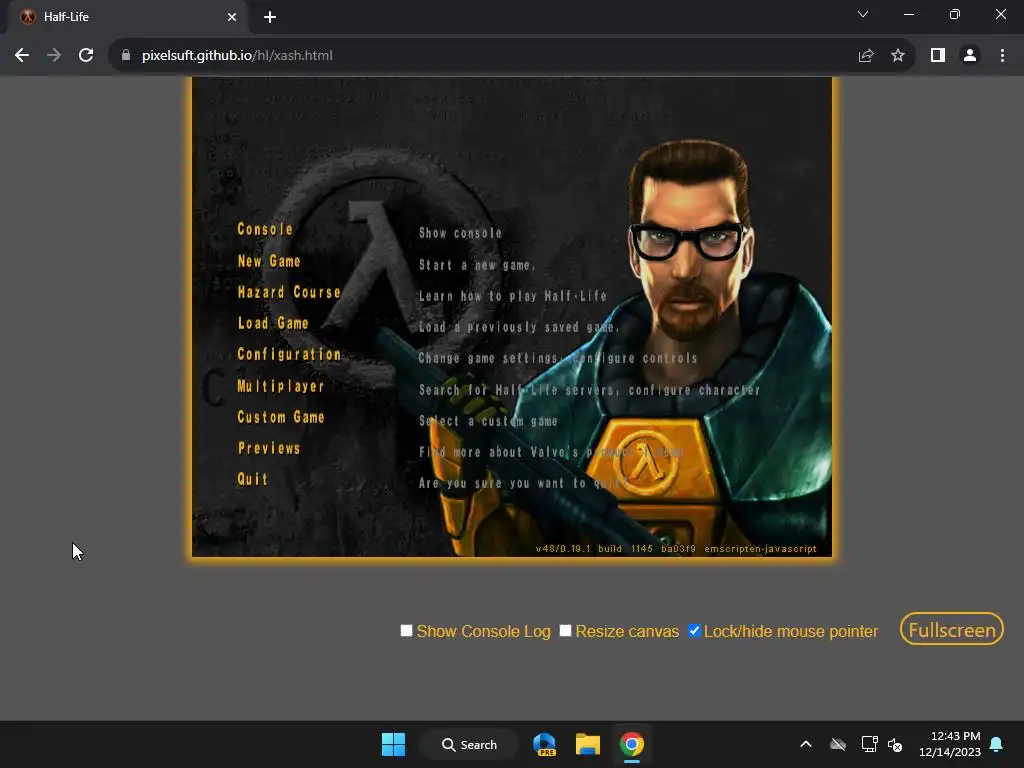Open clock and date 12:43 PM
Screen dimensions: 1024x768
950,744
